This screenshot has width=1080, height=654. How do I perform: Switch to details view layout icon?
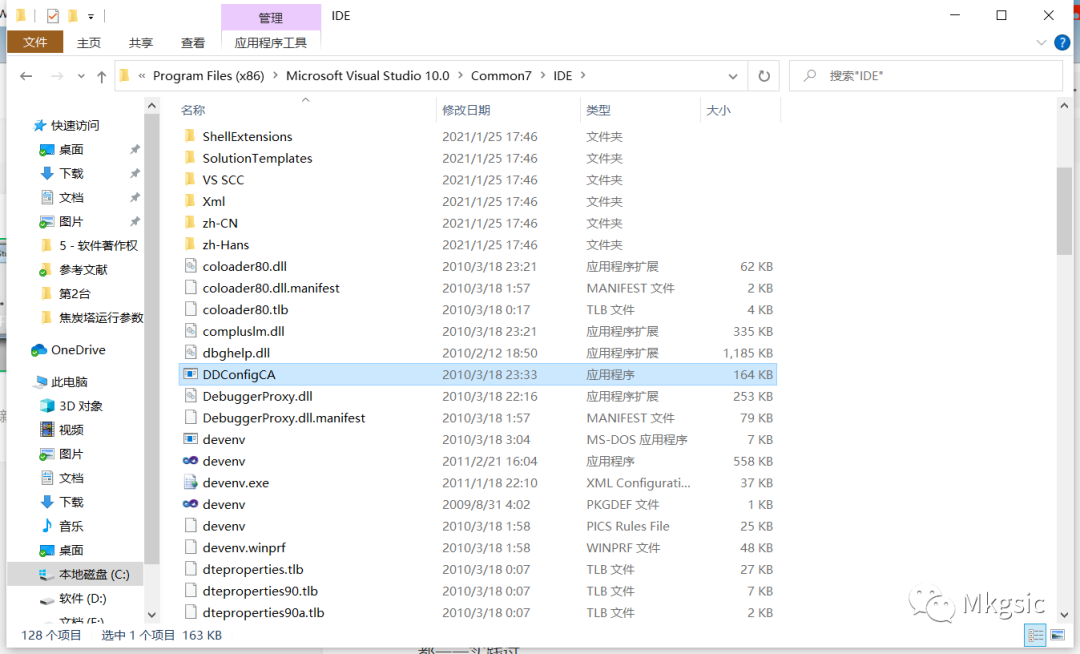point(1035,635)
